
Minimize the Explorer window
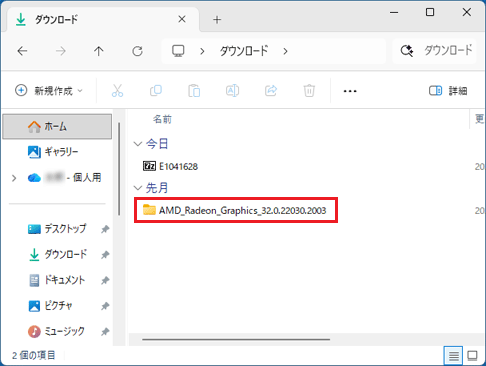point(394,13)
